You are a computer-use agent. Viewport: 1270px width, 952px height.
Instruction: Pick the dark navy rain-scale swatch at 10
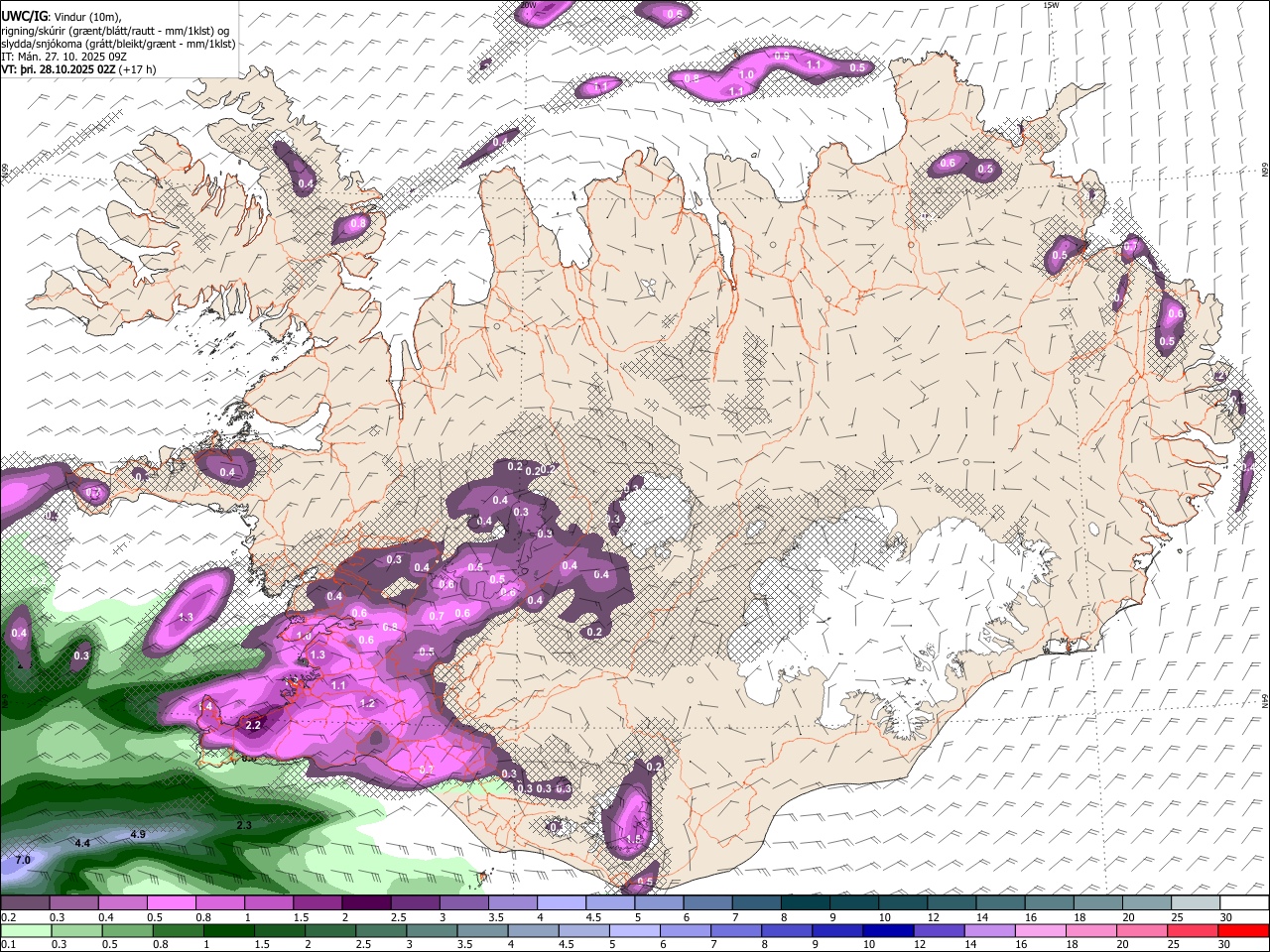coord(889,930)
